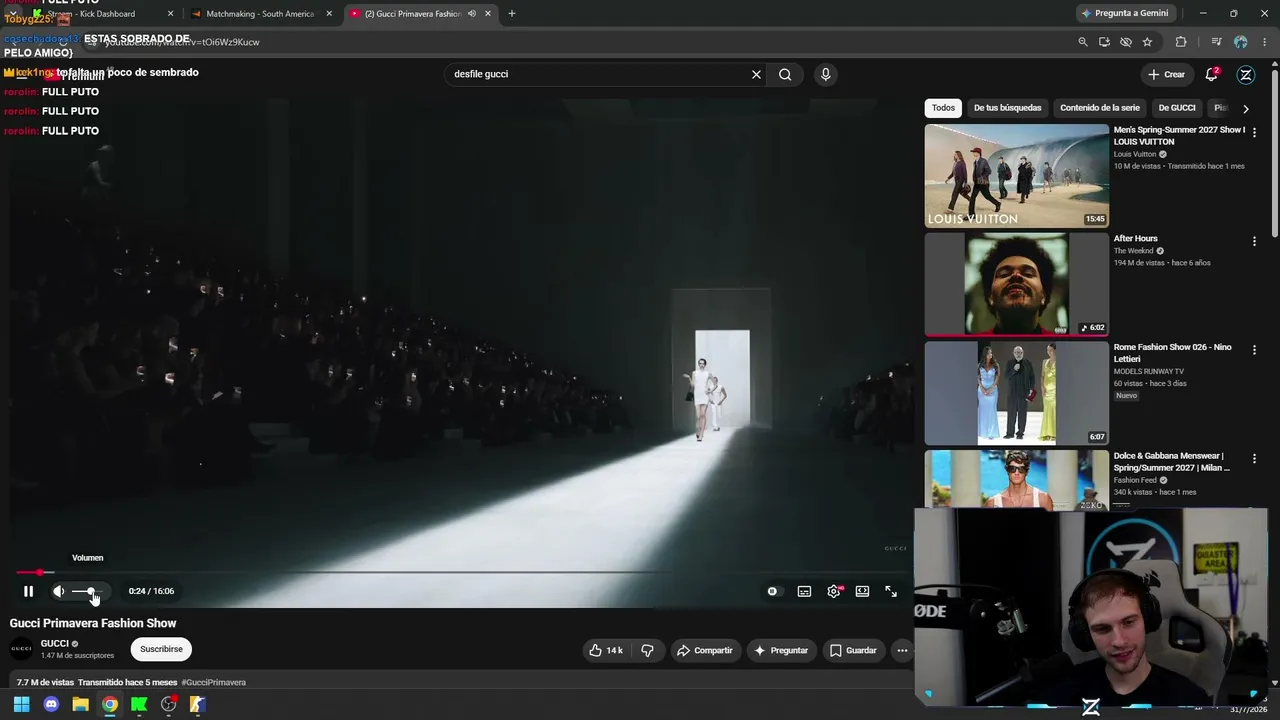Show more filter chips with the right arrow
Image resolution: width=1280 pixels, height=720 pixels.
pos(1245,108)
